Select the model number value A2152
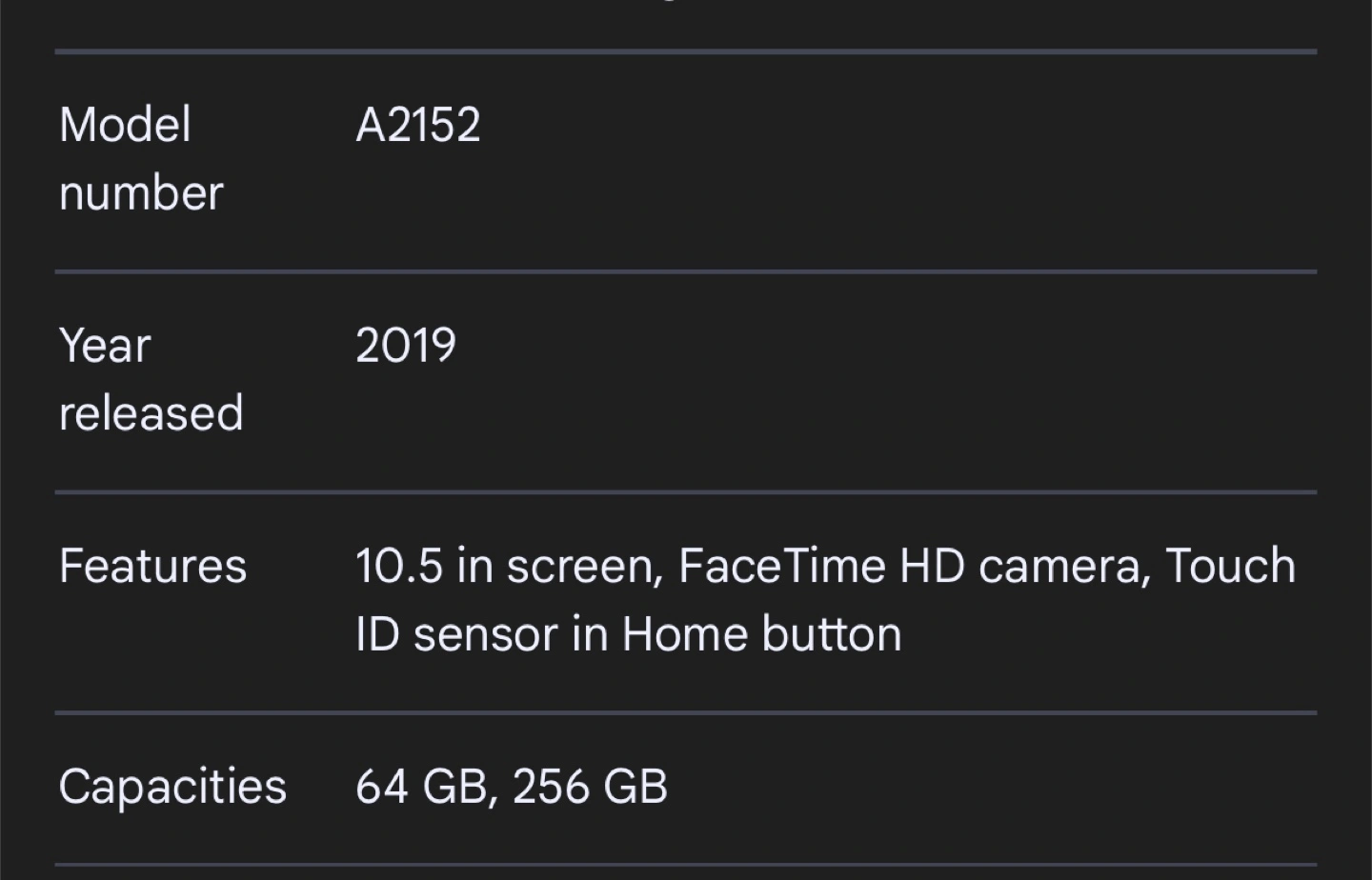This screenshot has height=880, width=1372. [417, 125]
